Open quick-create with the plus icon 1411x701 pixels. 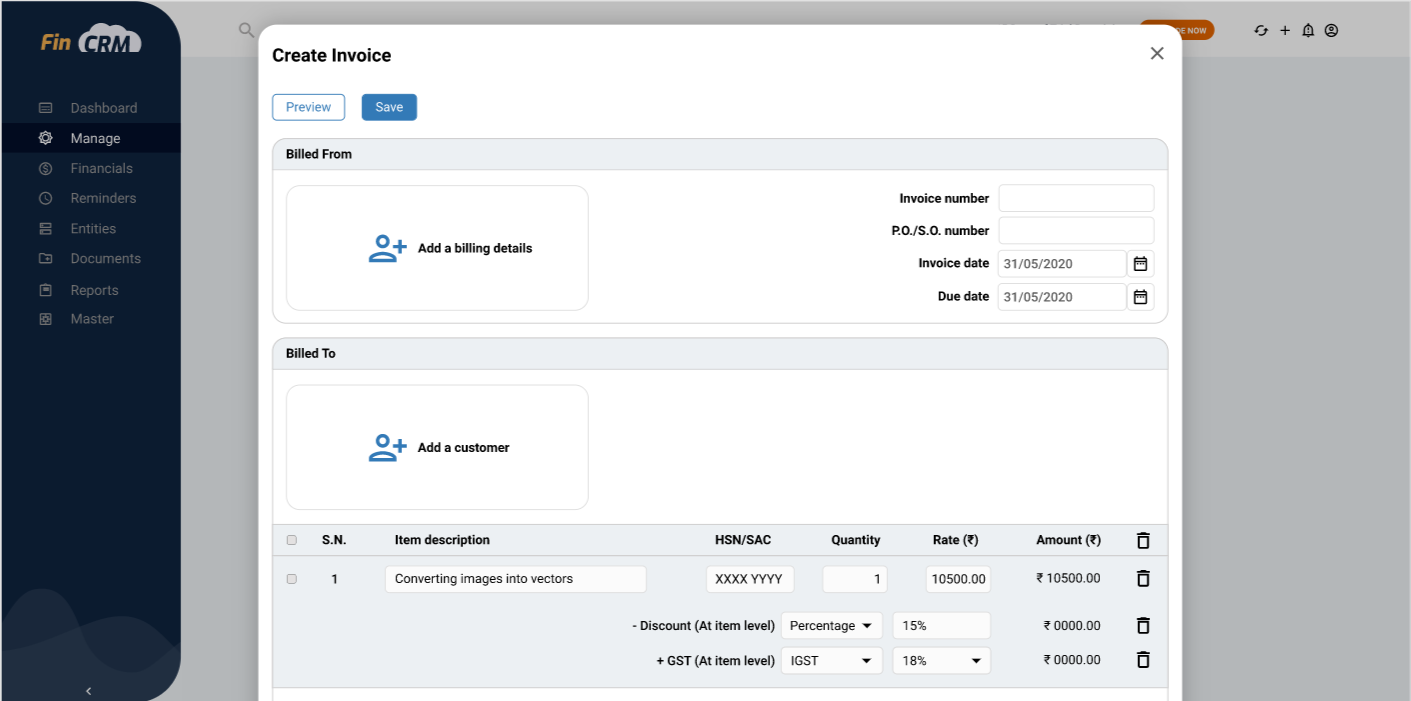[1284, 30]
